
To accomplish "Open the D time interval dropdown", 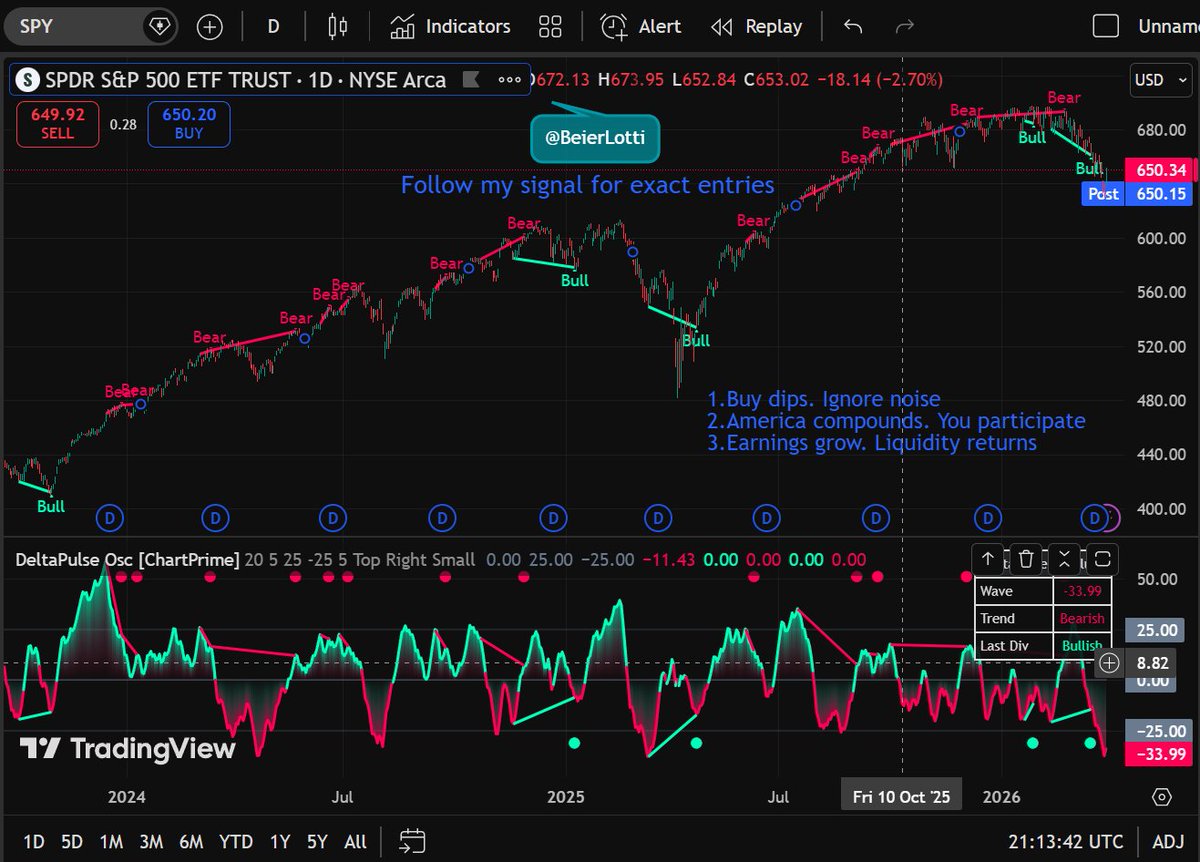I will point(273,27).
